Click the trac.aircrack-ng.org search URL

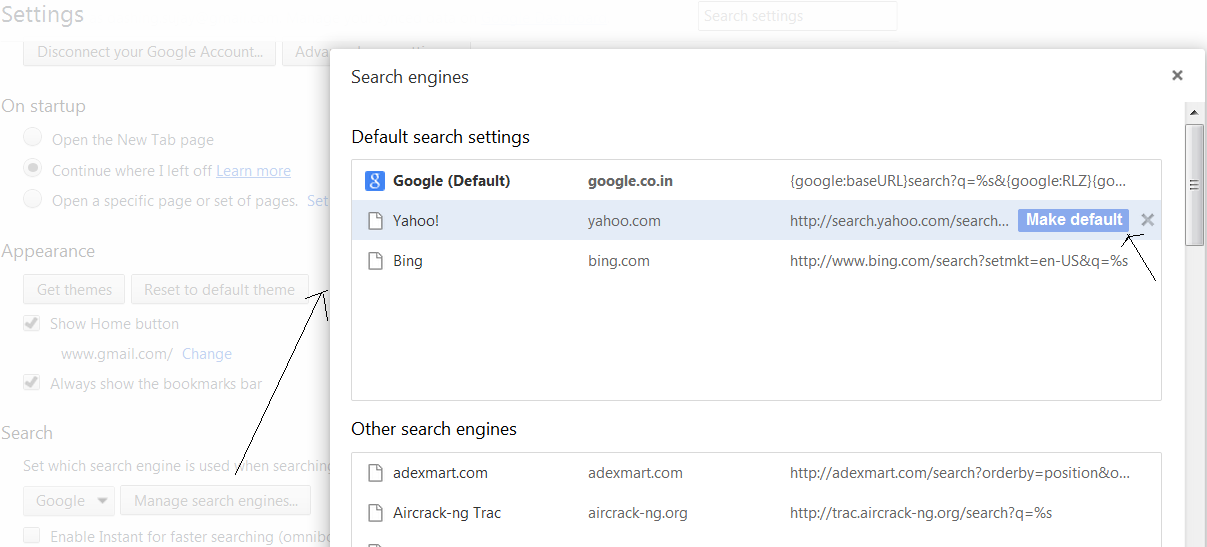(x=921, y=513)
